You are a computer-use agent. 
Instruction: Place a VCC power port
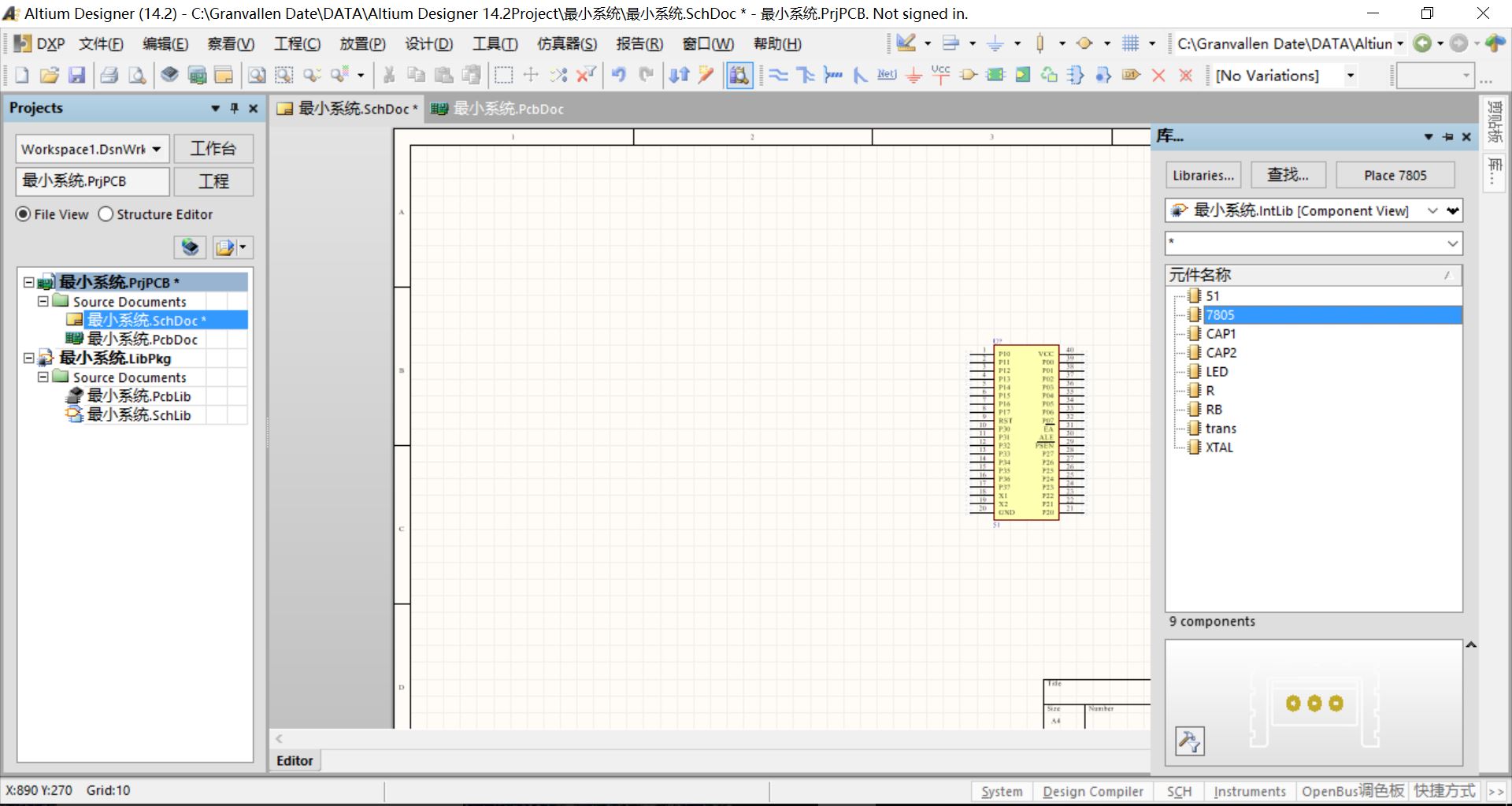940,76
